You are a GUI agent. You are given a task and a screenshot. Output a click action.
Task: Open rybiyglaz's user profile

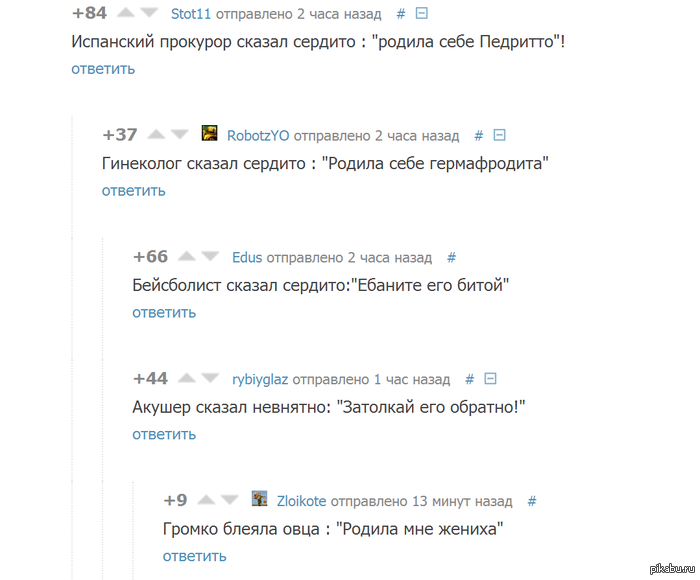(260, 380)
